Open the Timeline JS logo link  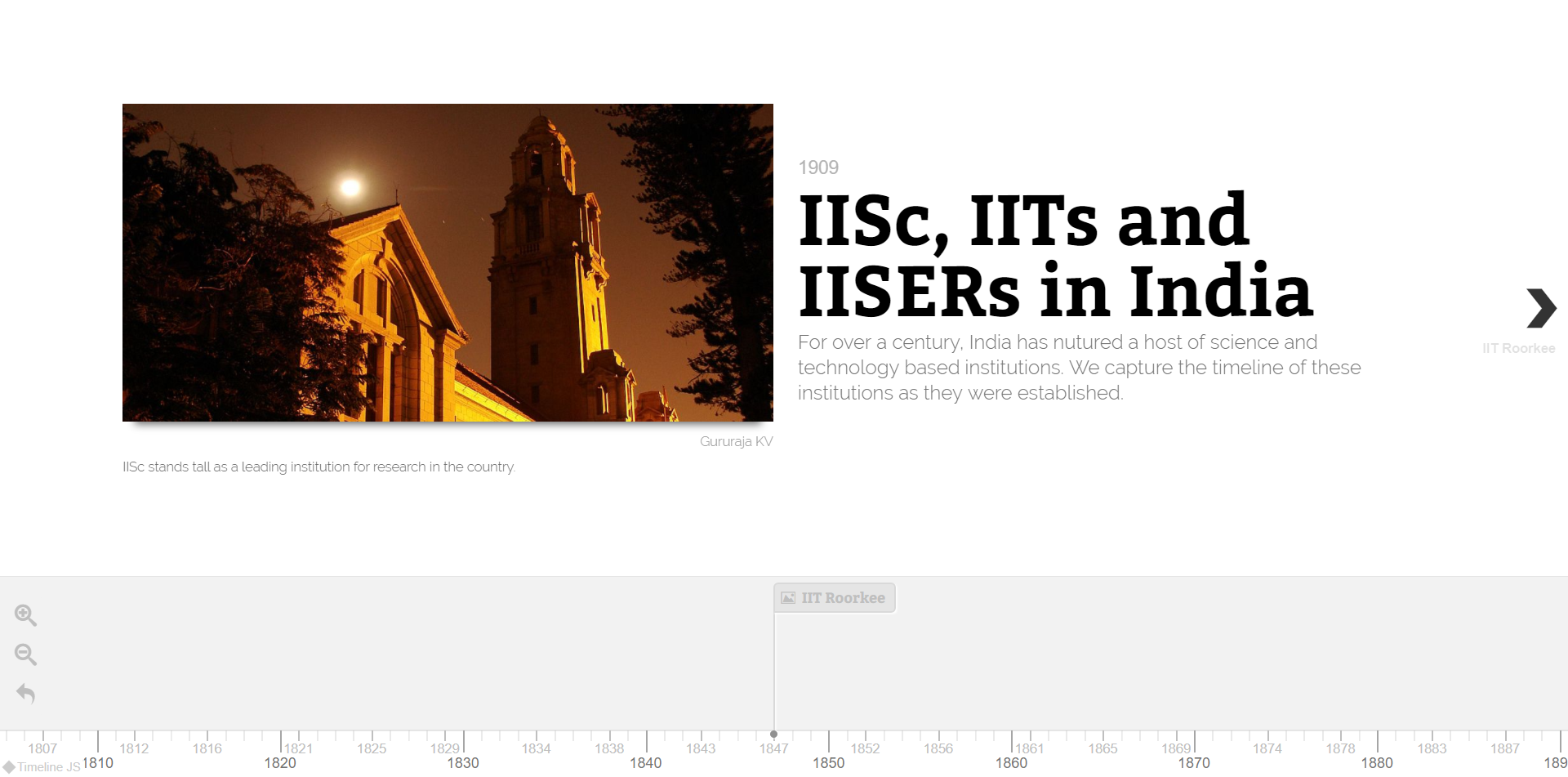coord(42,766)
